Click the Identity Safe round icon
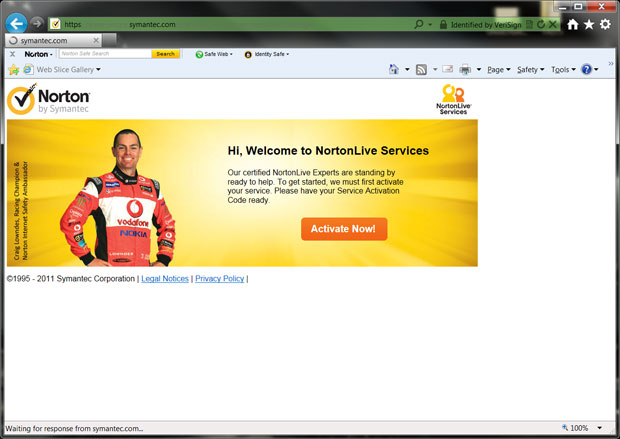The image size is (620, 439). click(248, 55)
